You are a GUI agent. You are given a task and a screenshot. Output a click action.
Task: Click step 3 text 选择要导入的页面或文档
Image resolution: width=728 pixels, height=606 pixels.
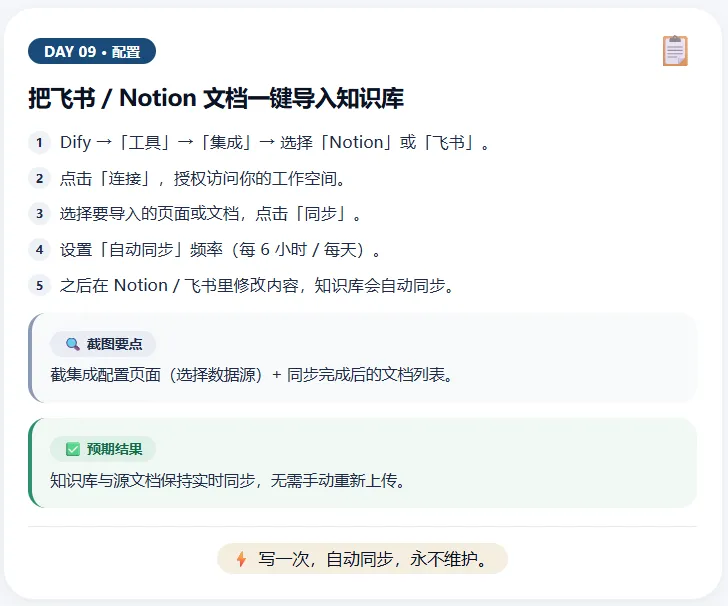[210, 214]
